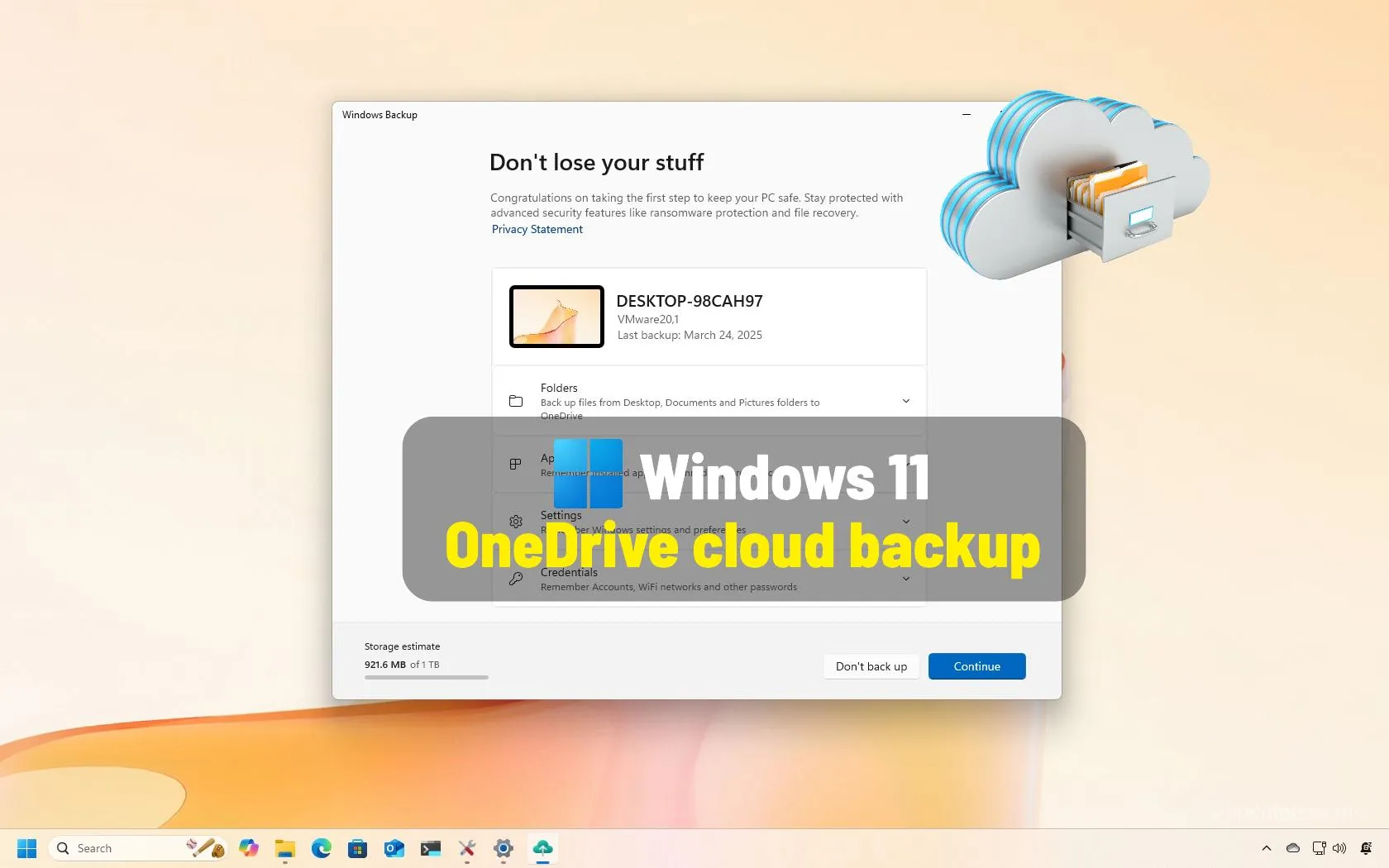The image size is (1389, 868).
Task: Open the Windows Start menu
Action: [x=26, y=848]
